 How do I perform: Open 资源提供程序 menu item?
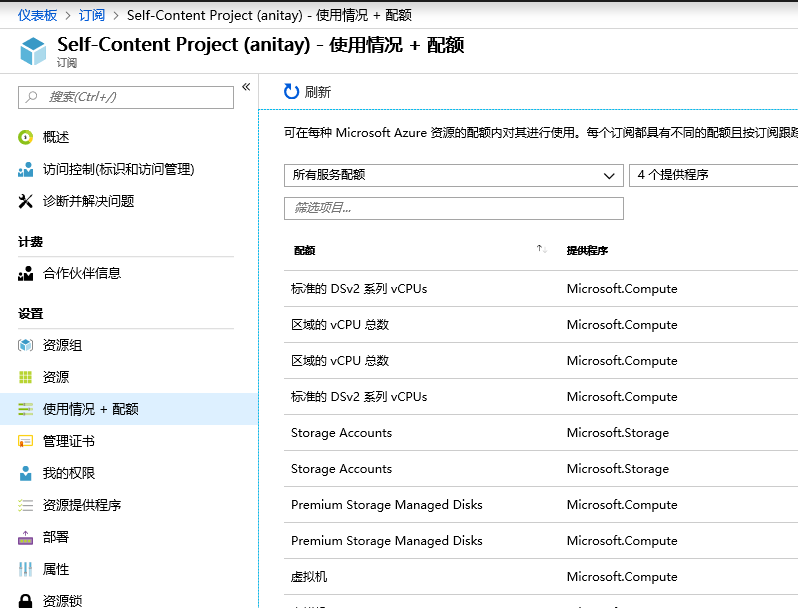tap(82, 505)
